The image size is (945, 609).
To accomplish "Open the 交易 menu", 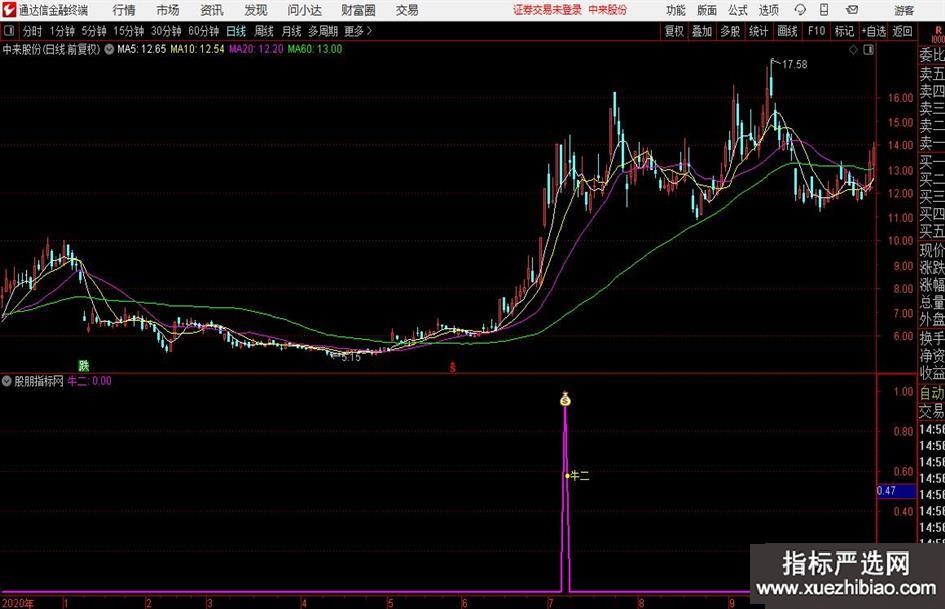I will coord(407,10).
